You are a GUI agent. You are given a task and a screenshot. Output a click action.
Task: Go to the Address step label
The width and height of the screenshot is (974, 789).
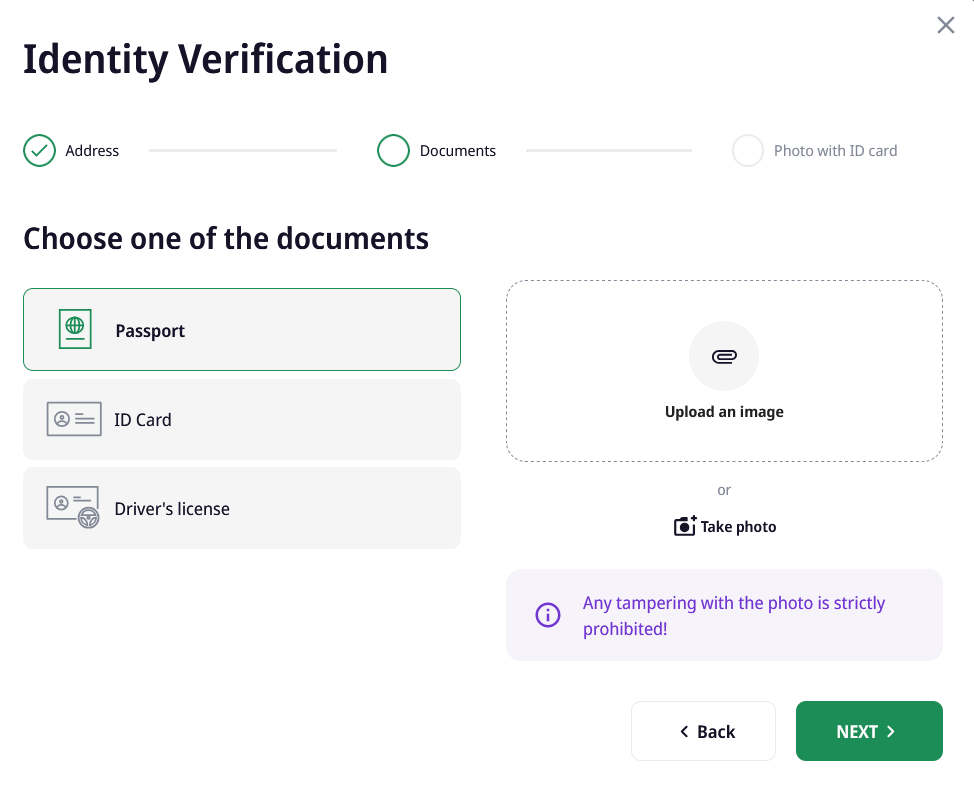coord(92,151)
